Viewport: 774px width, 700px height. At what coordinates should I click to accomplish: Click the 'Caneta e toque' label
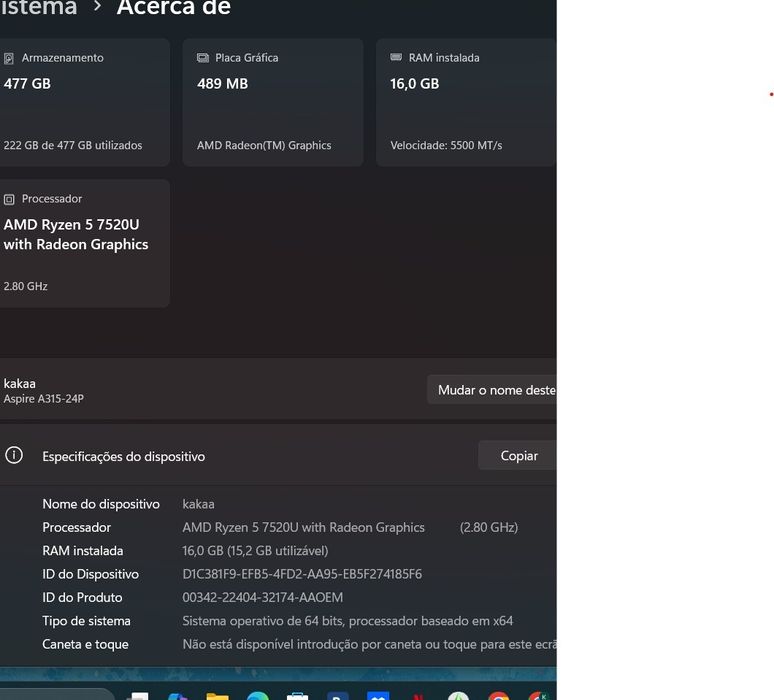click(x=85, y=644)
